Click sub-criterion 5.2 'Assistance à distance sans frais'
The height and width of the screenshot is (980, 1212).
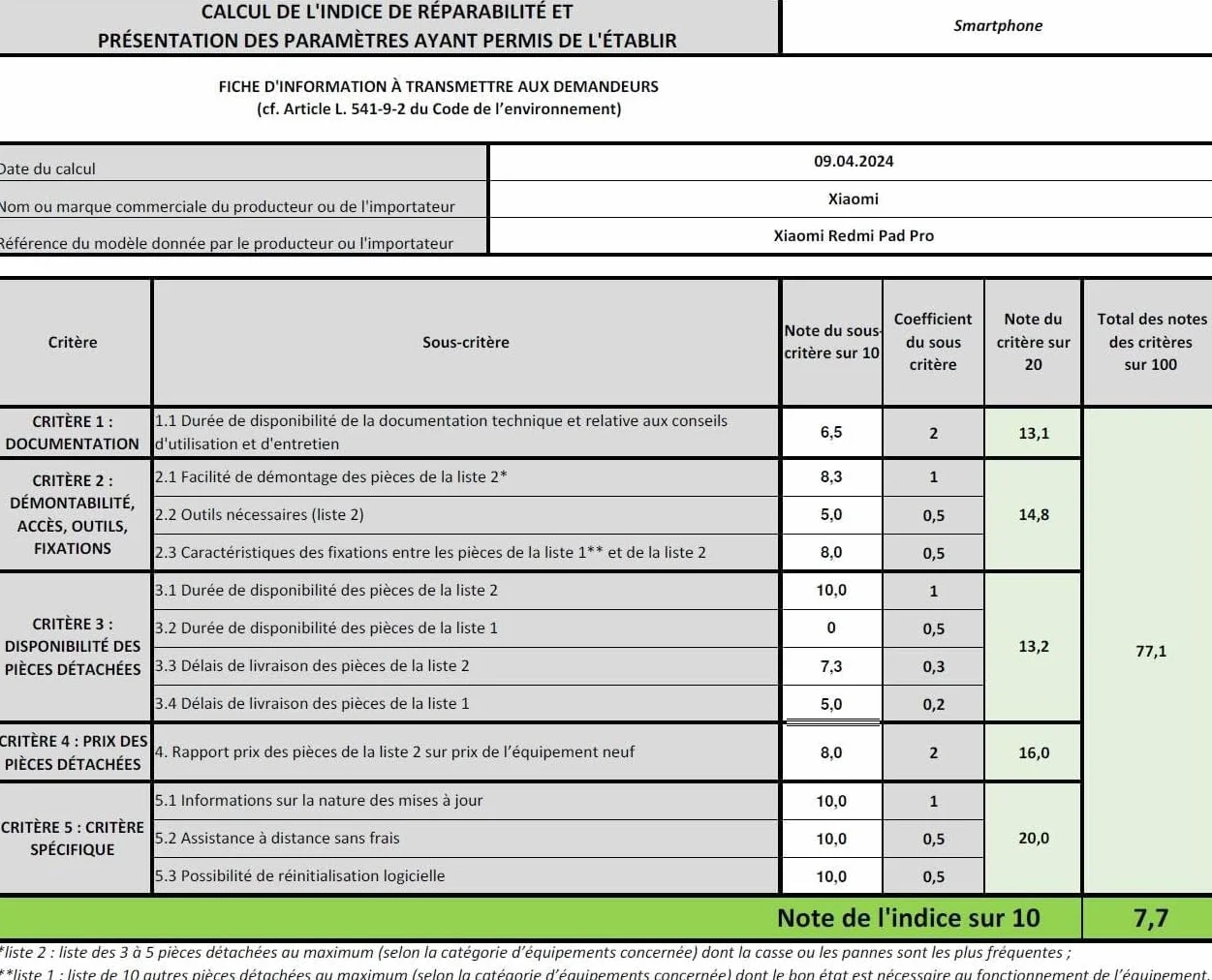point(466,838)
